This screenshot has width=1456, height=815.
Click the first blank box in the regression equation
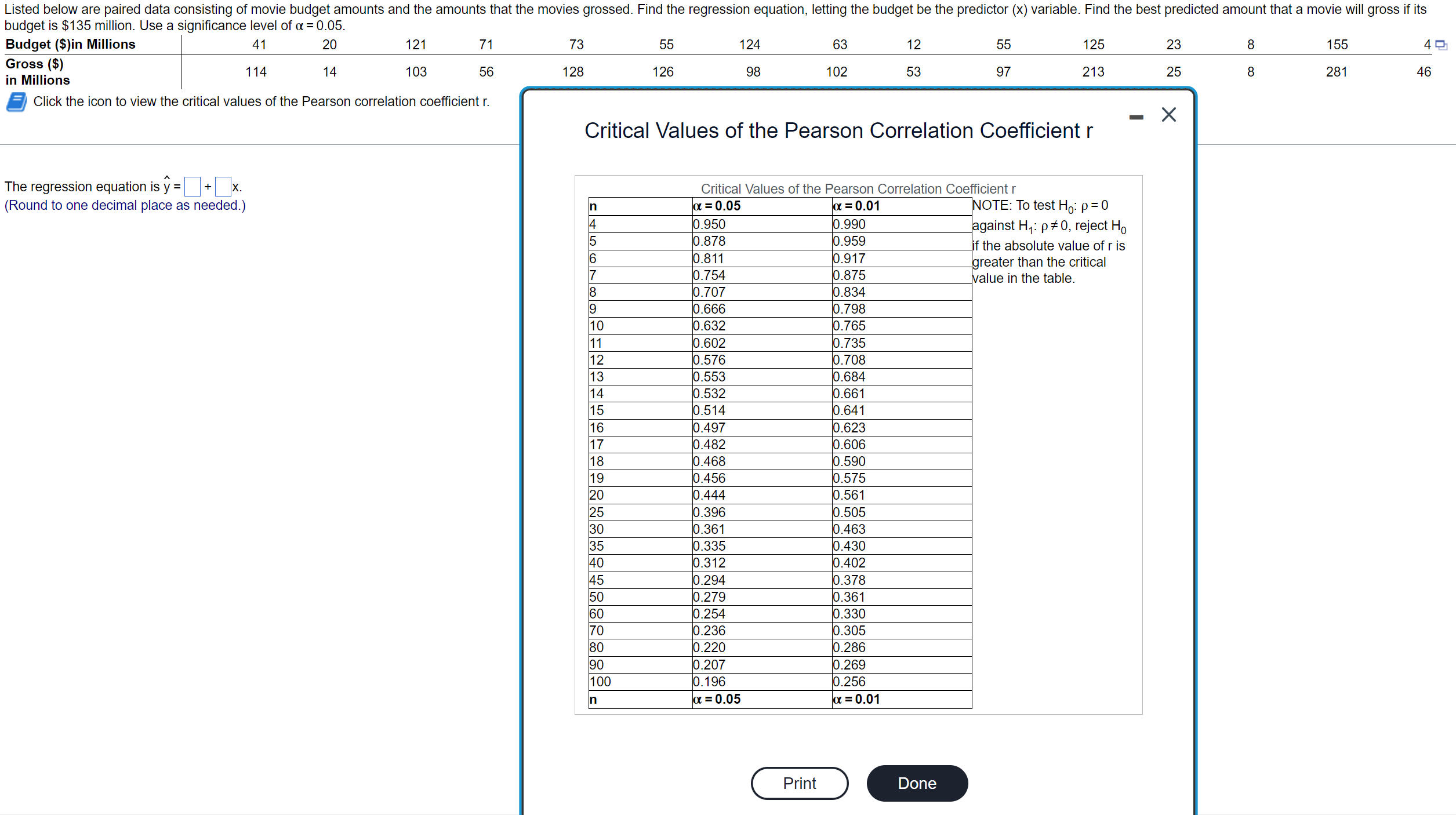(x=192, y=187)
